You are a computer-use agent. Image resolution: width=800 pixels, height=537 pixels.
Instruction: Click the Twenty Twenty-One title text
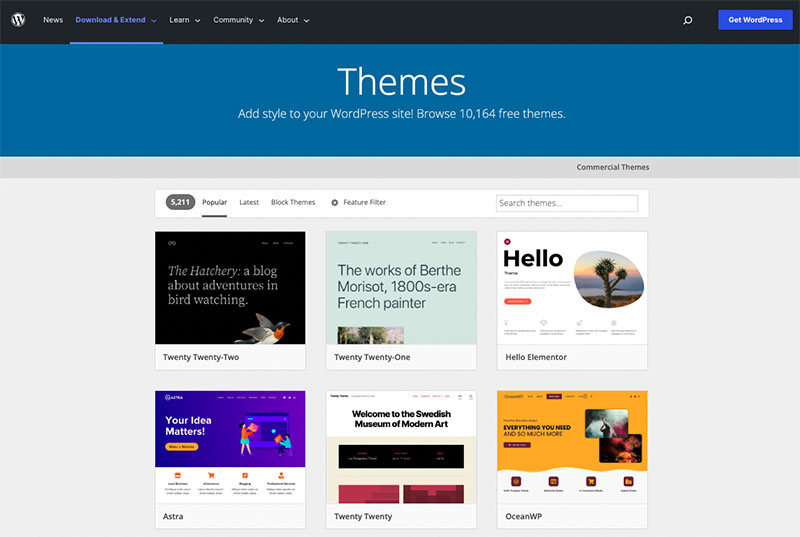372,357
